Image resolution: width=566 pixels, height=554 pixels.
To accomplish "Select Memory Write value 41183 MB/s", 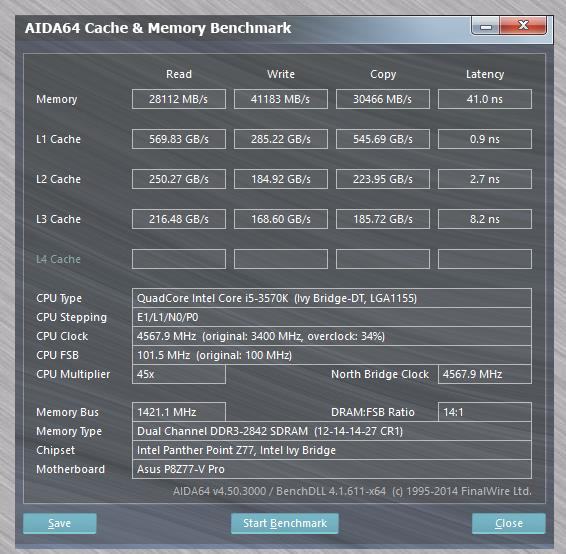I will (x=281, y=99).
